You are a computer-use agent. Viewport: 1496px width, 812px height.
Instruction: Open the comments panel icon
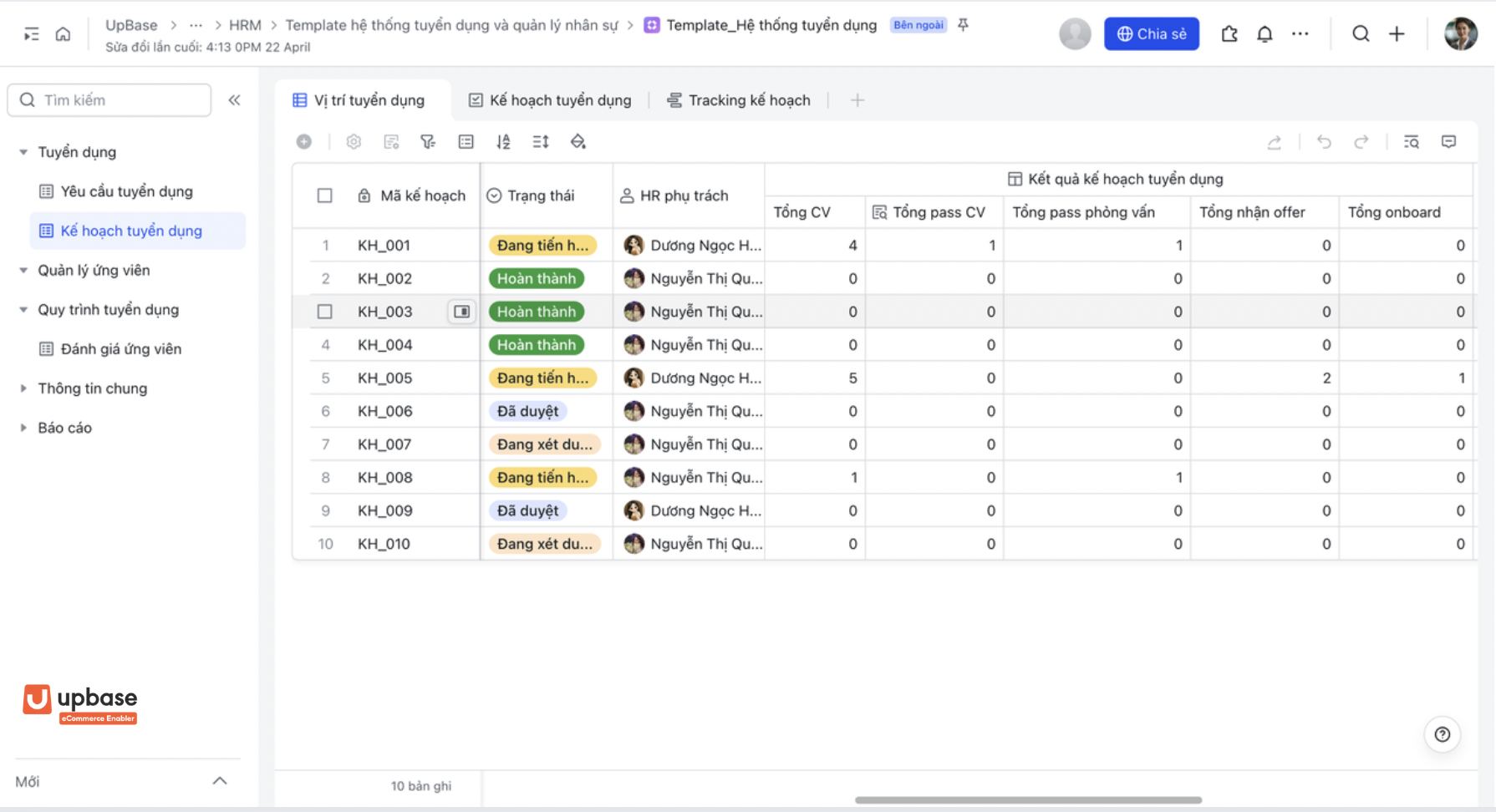tap(1449, 142)
